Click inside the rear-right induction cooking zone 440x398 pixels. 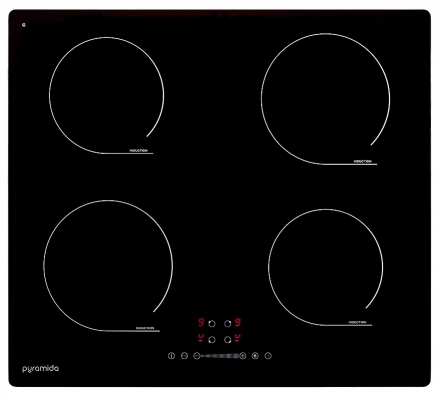tap(326, 99)
